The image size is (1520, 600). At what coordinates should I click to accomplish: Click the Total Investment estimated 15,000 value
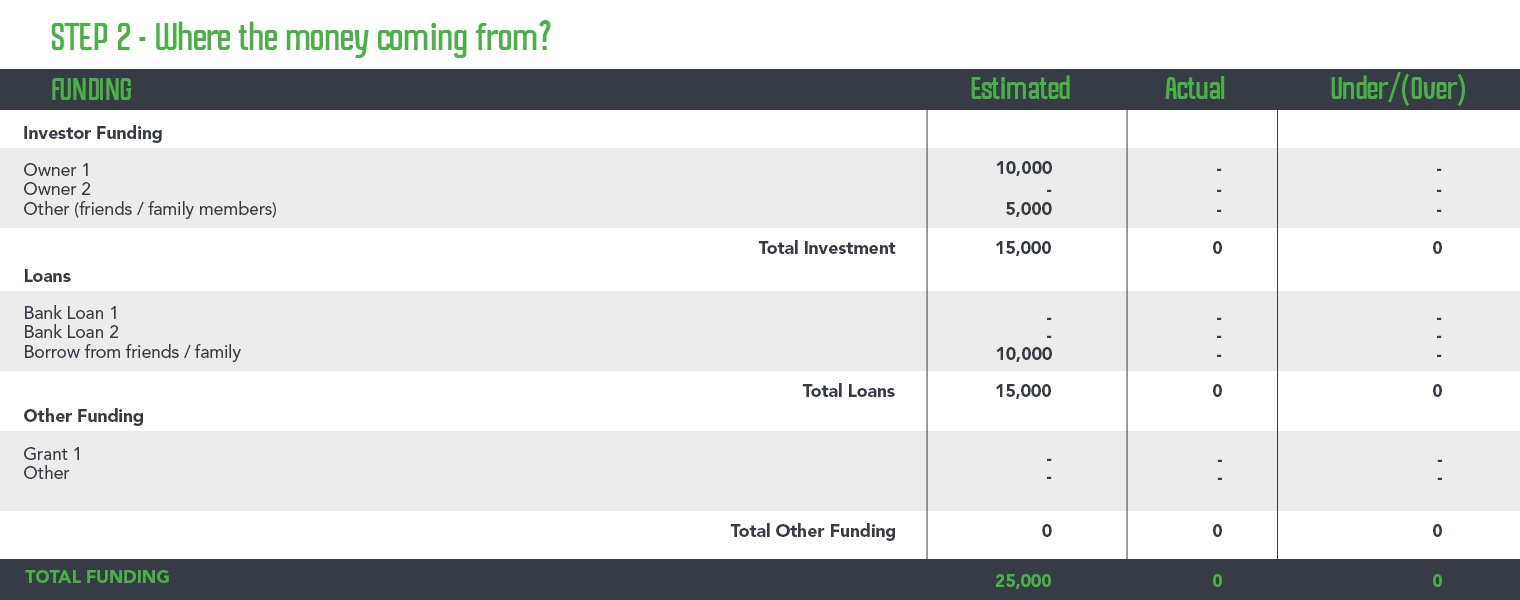(1023, 248)
